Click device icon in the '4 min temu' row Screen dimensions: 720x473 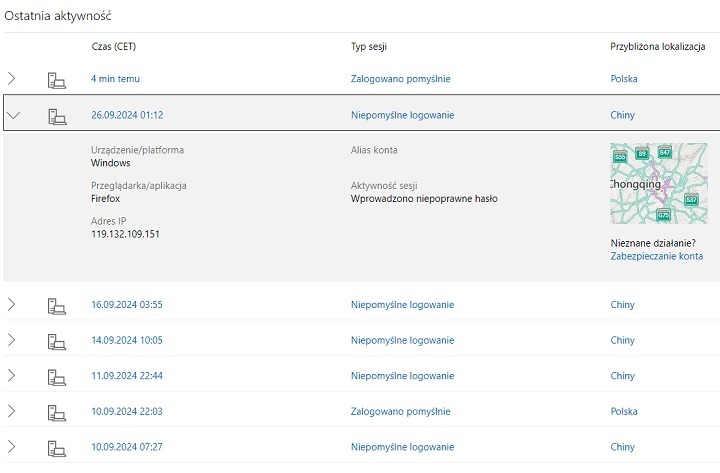tap(57, 79)
